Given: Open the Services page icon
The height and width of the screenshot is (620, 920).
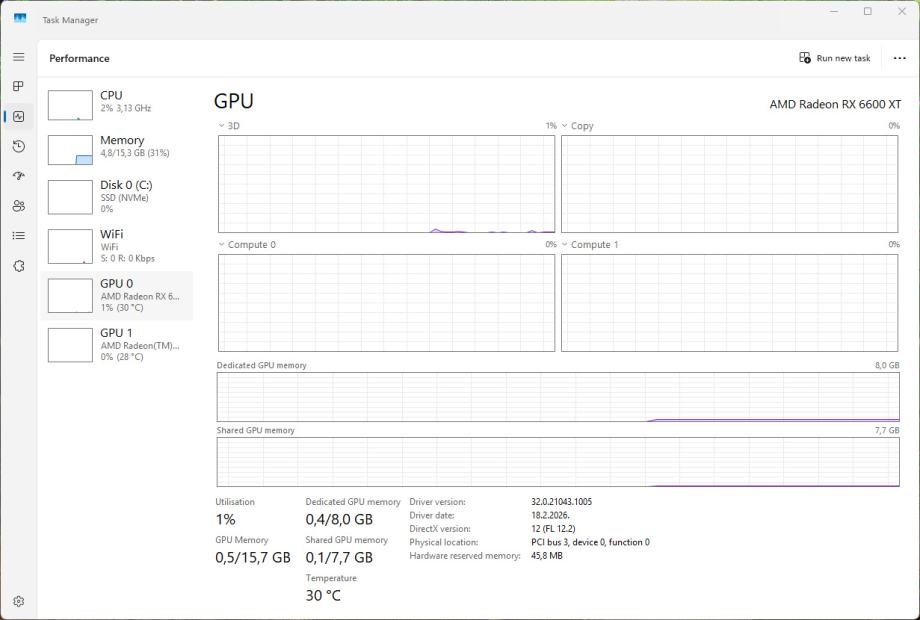Looking at the screenshot, I should point(18,266).
